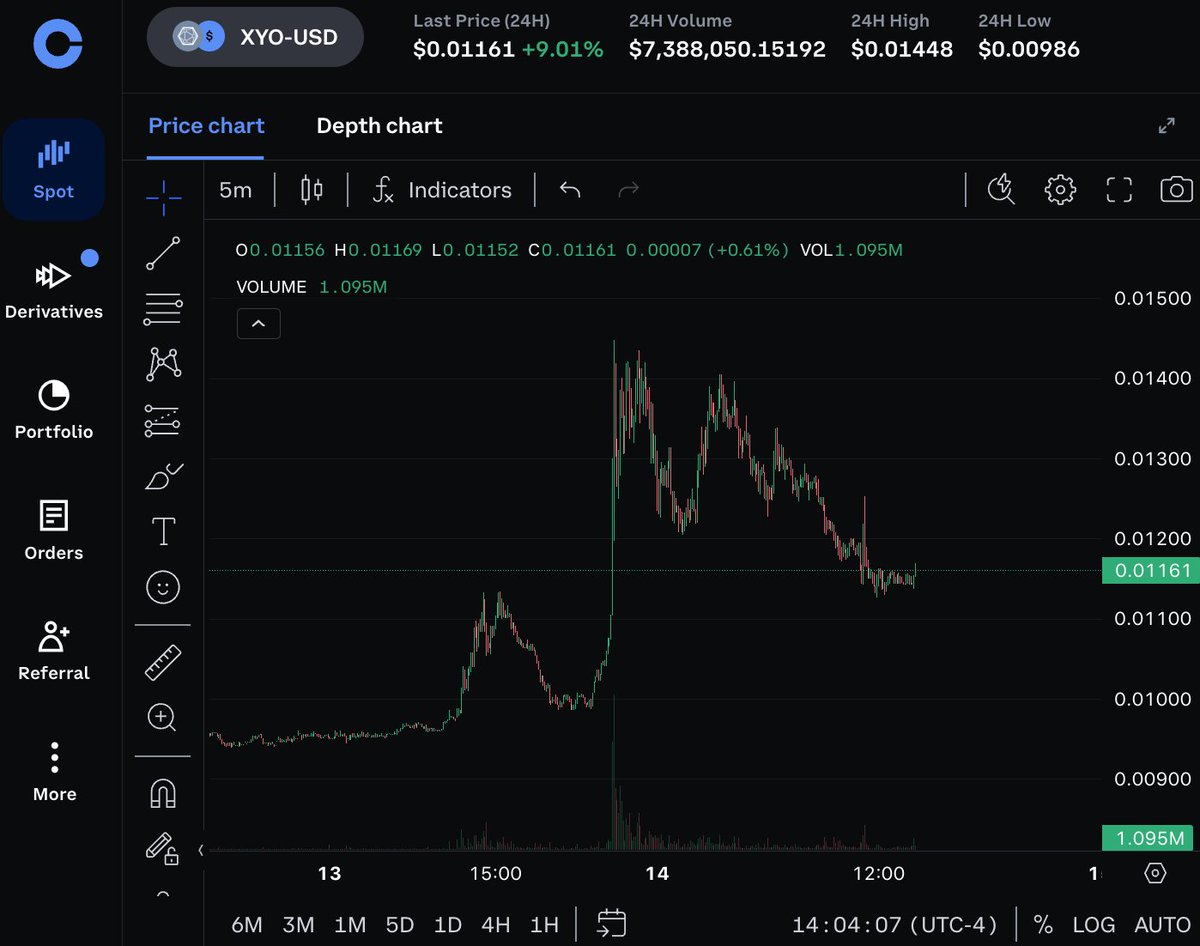Select the ruler measure tool
1200x946 pixels.
tap(163, 662)
